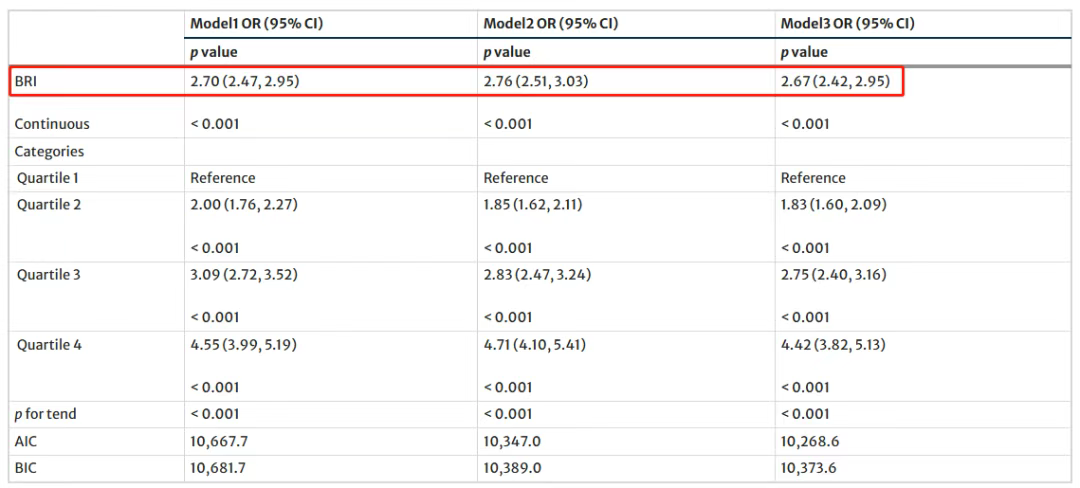
Task: Click the Model2 OR (95% CI) column header
Action: coord(550,24)
